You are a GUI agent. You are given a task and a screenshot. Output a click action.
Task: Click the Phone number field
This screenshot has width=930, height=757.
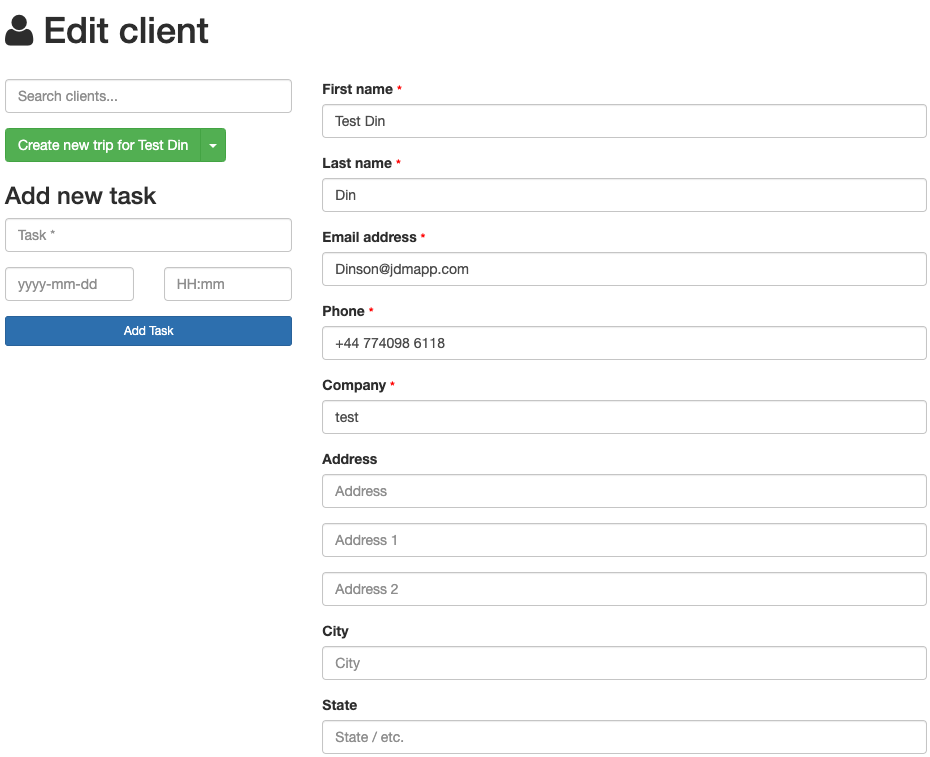624,343
